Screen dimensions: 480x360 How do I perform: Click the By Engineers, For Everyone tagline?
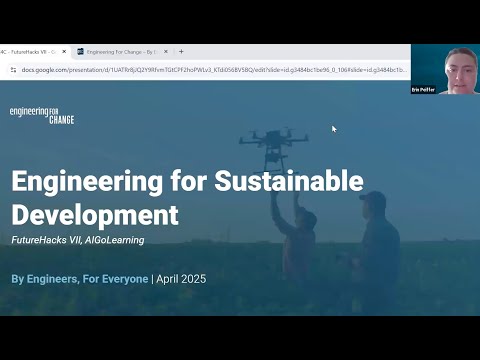coord(80,279)
